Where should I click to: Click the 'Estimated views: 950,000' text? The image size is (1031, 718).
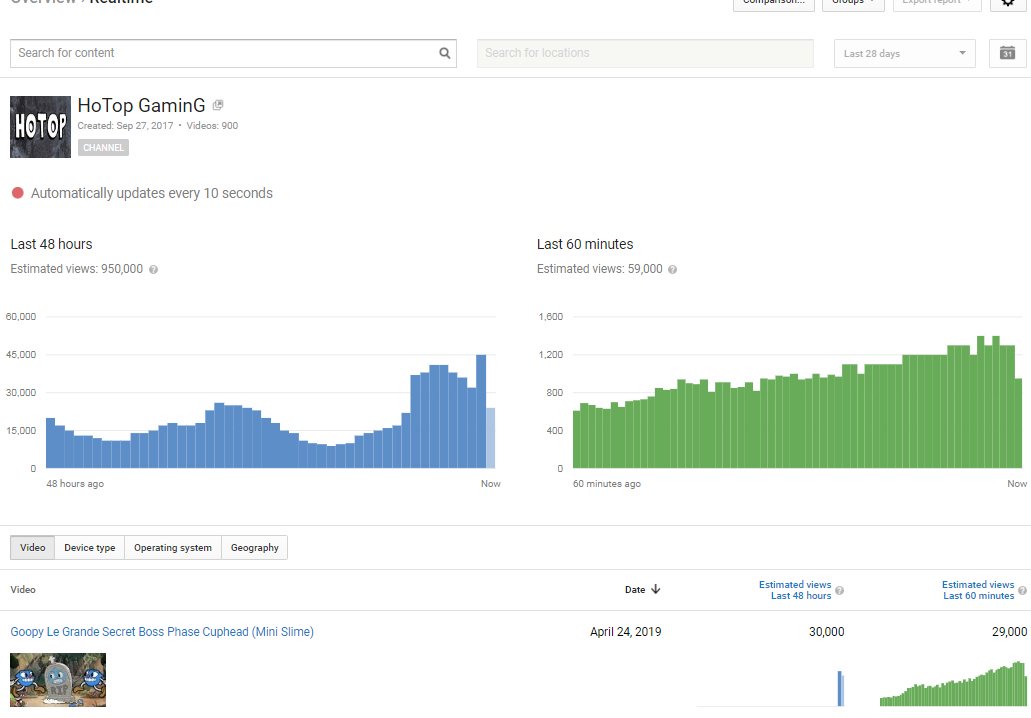pos(76,269)
